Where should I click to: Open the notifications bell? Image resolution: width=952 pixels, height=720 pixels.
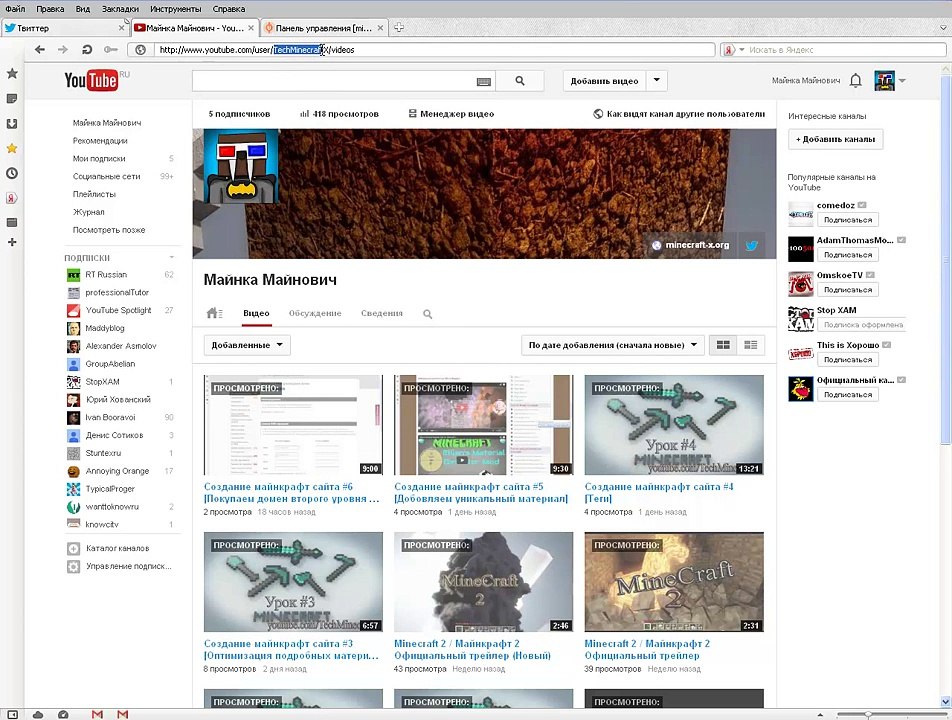(x=856, y=81)
